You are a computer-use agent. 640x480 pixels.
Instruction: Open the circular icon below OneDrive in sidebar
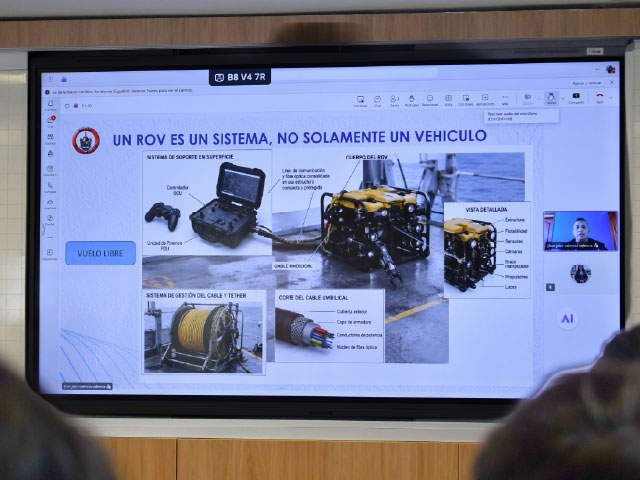click(x=49, y=220)
